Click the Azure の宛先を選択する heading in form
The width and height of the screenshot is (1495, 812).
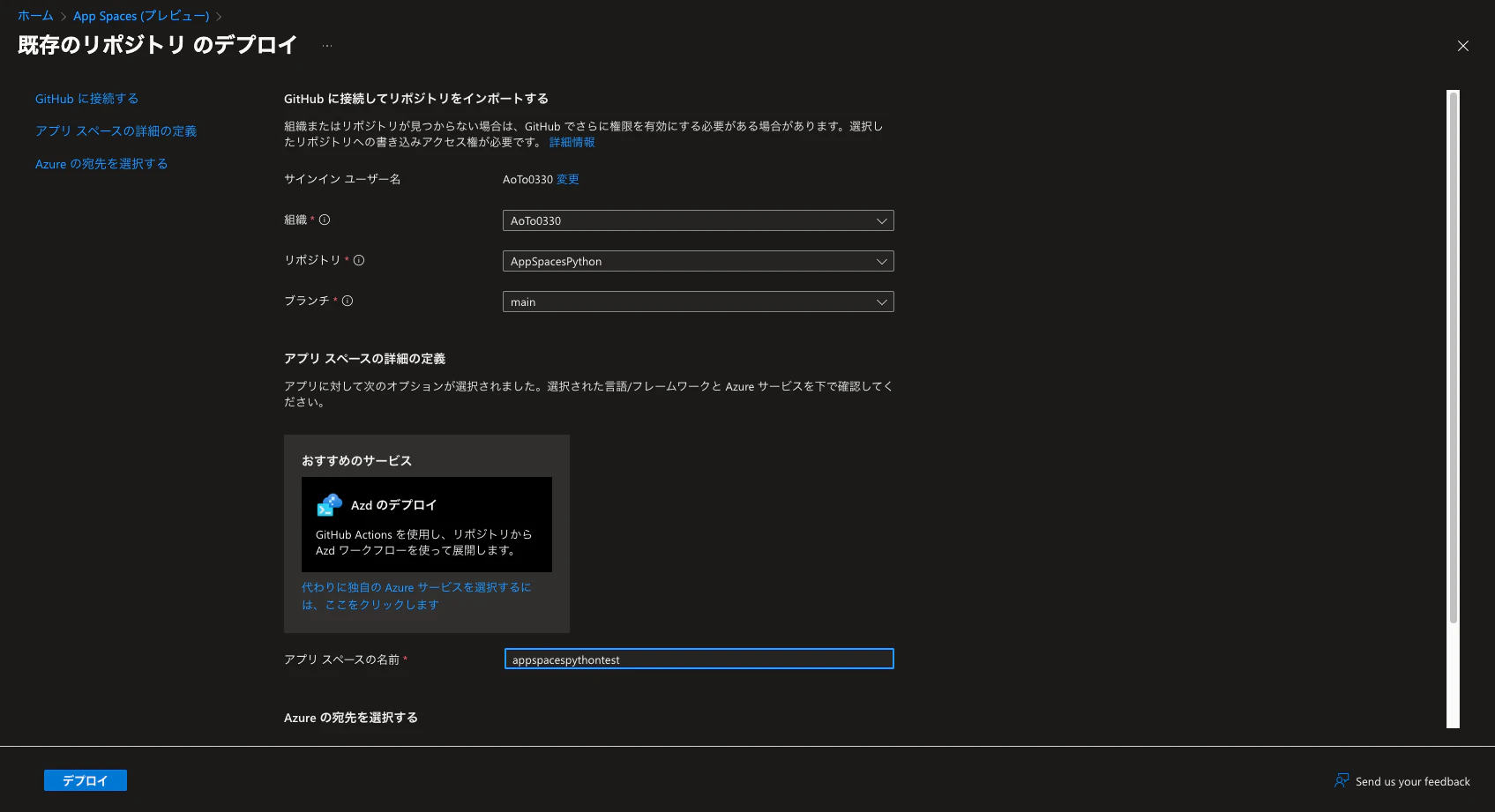[351, 718]
